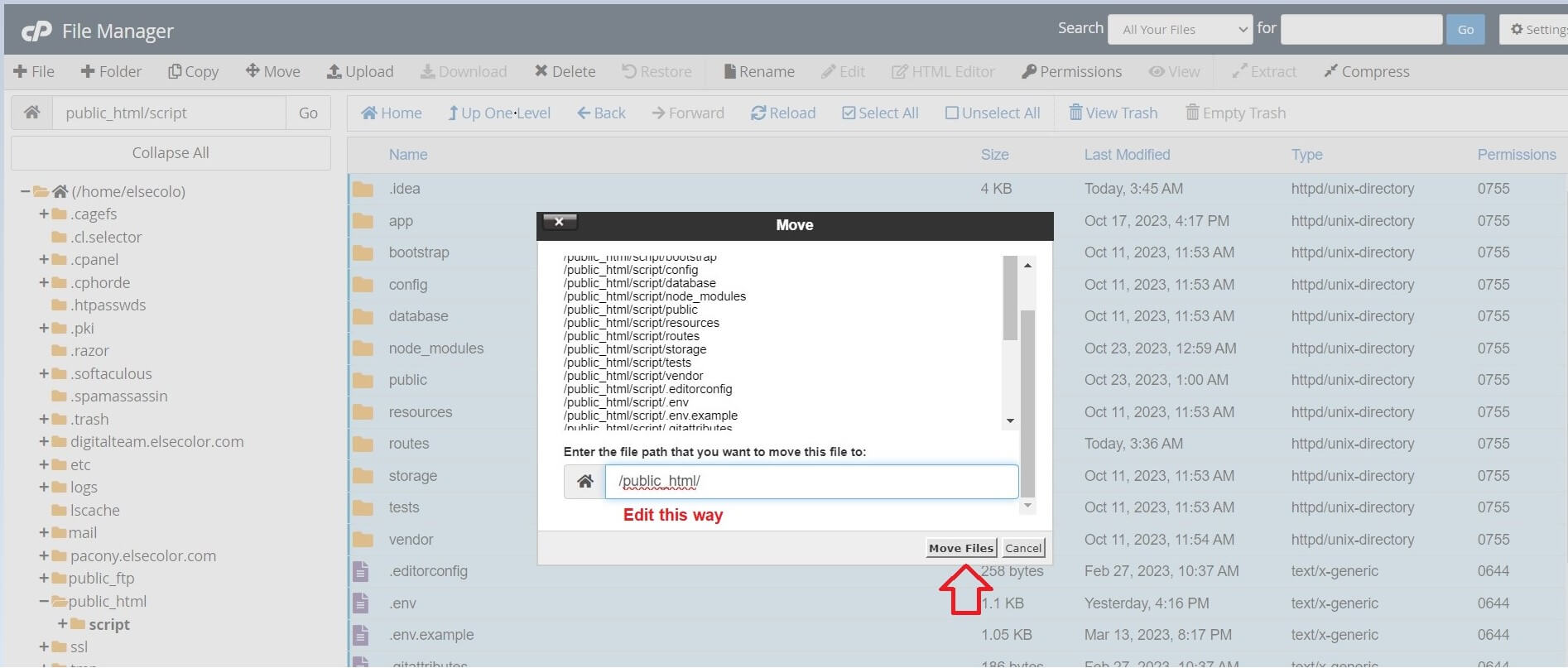Expand the .cagefs tree folder
Screen dimensions: 1568x668
(44, 214)
